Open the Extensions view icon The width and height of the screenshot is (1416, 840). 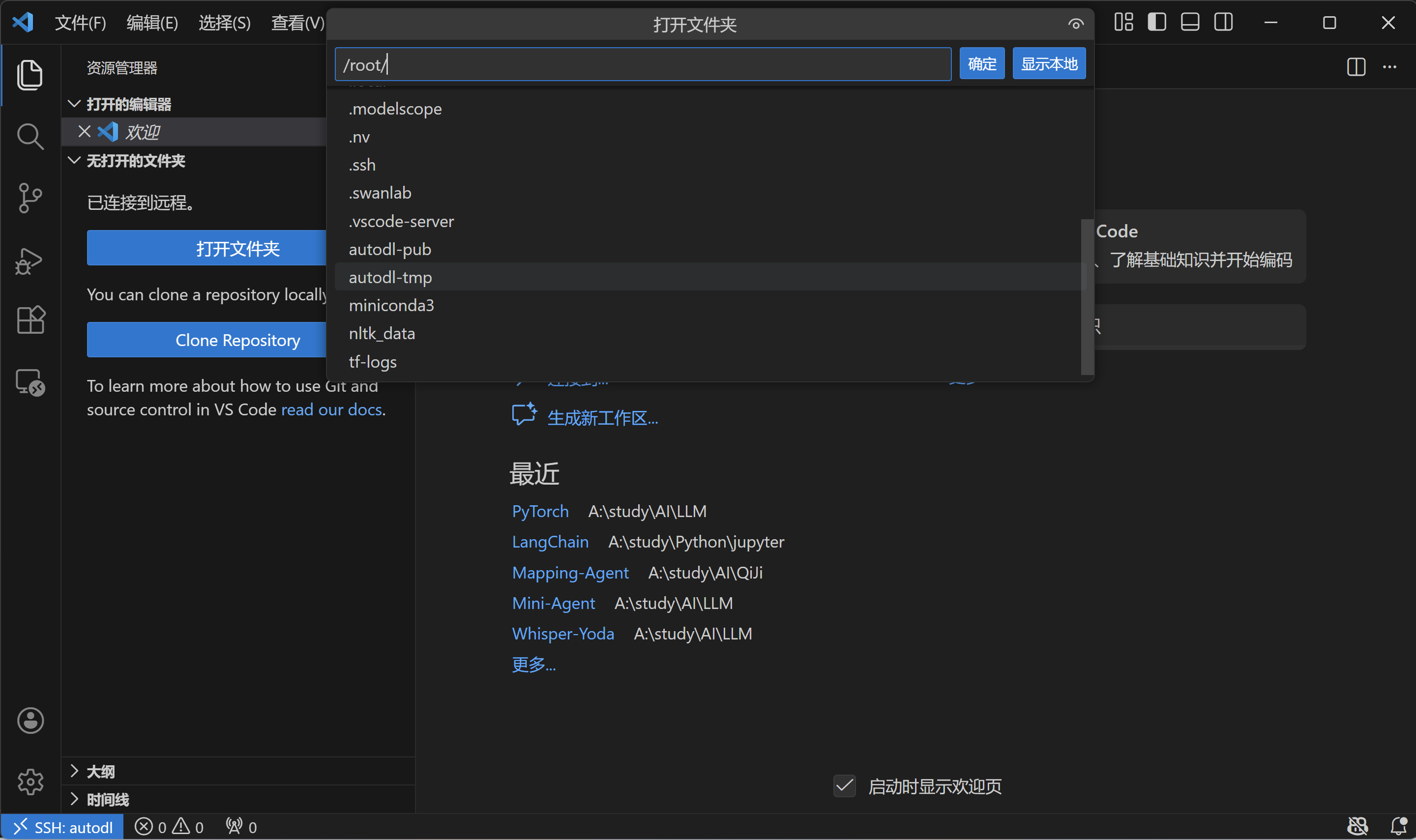point(29,320)
